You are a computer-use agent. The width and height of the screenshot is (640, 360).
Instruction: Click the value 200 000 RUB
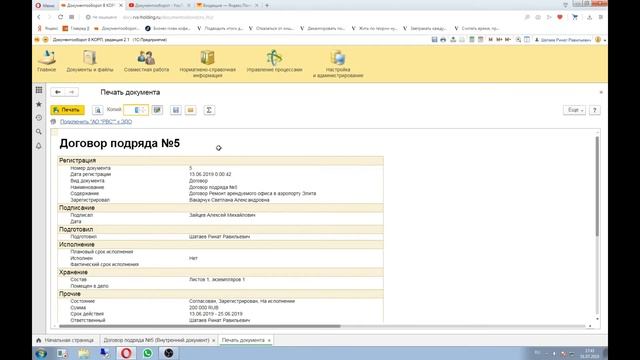(x=204, y=307)
